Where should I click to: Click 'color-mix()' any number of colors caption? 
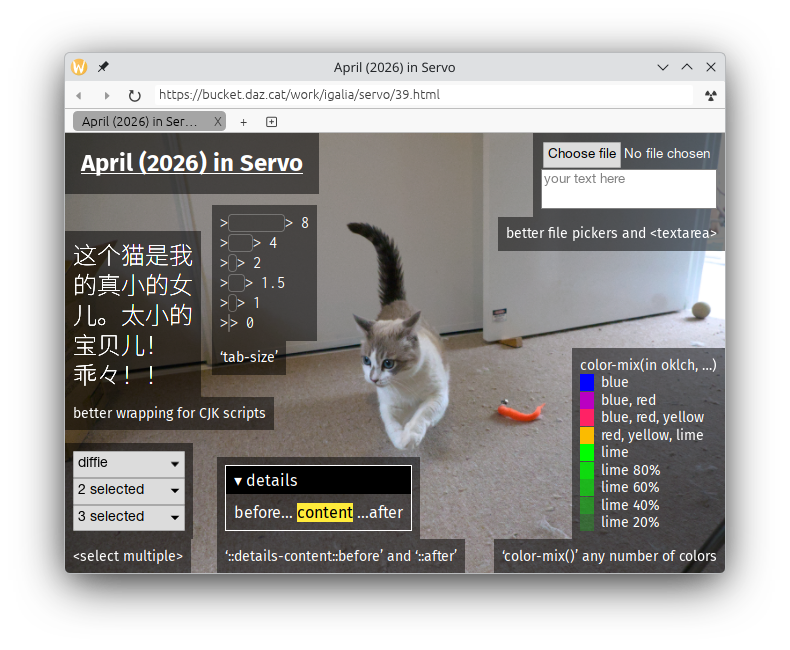(609, 556)
